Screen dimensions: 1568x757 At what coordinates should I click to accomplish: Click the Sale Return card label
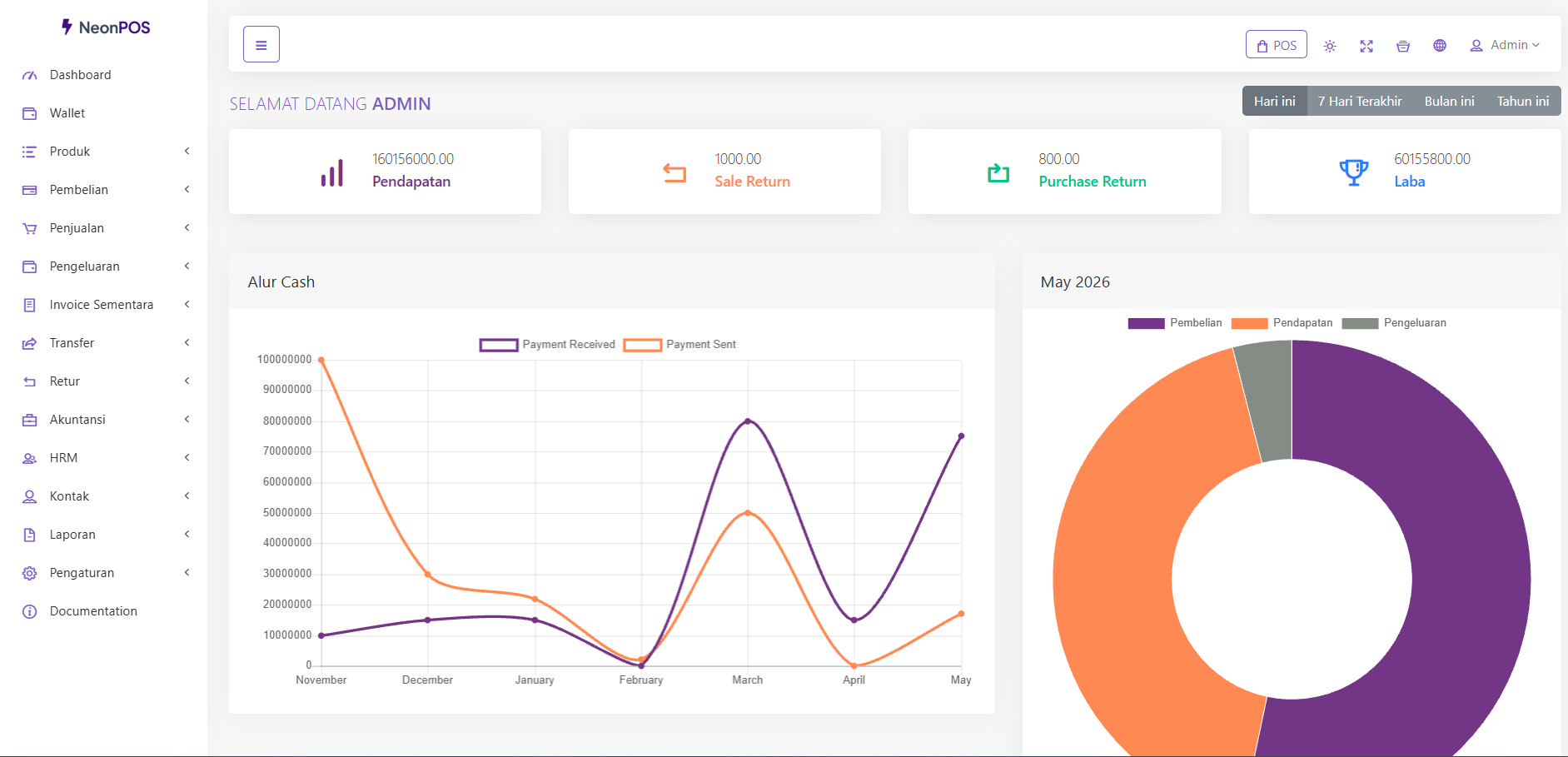[752, 182]
